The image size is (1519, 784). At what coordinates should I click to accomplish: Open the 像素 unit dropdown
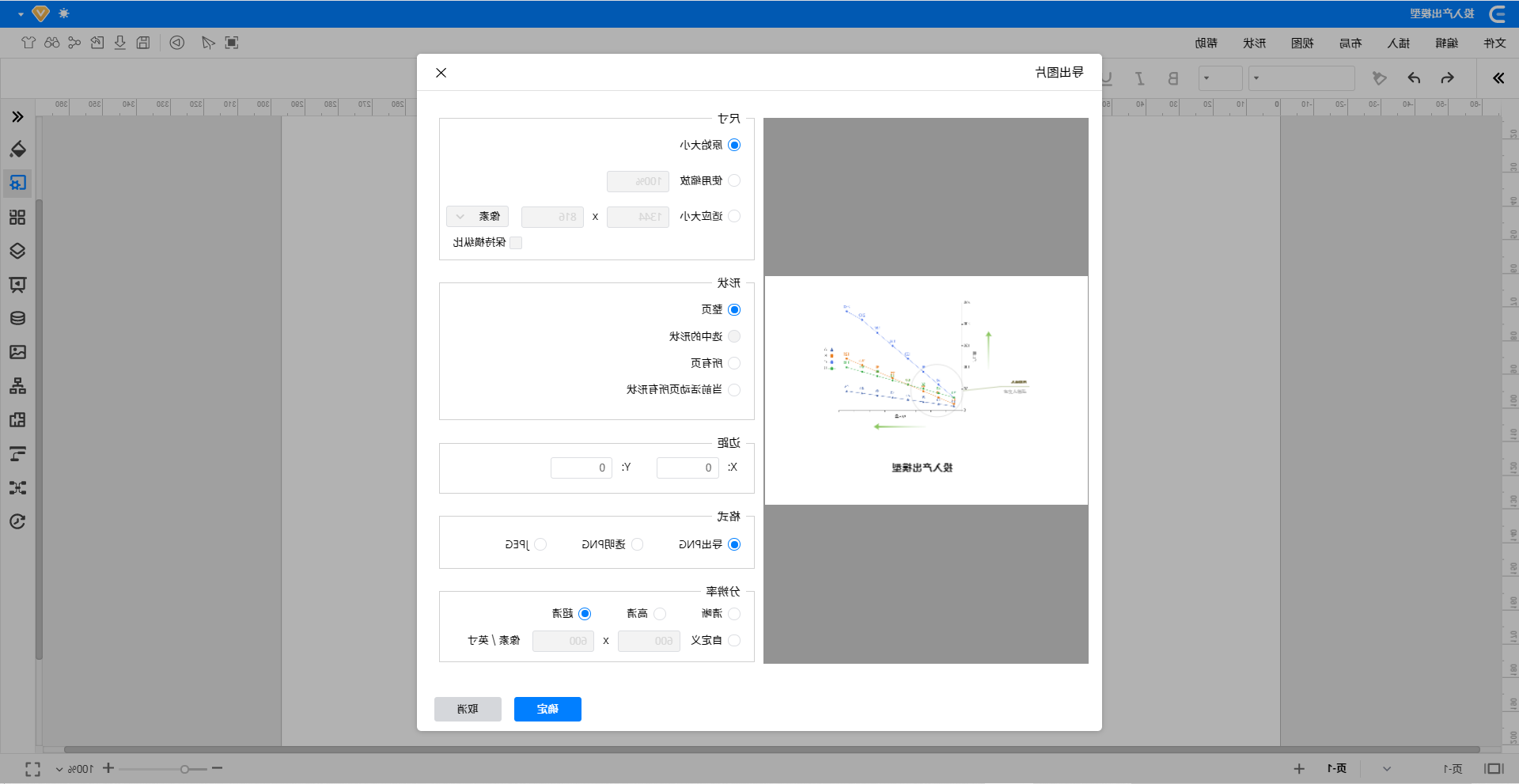click(478, 217)
